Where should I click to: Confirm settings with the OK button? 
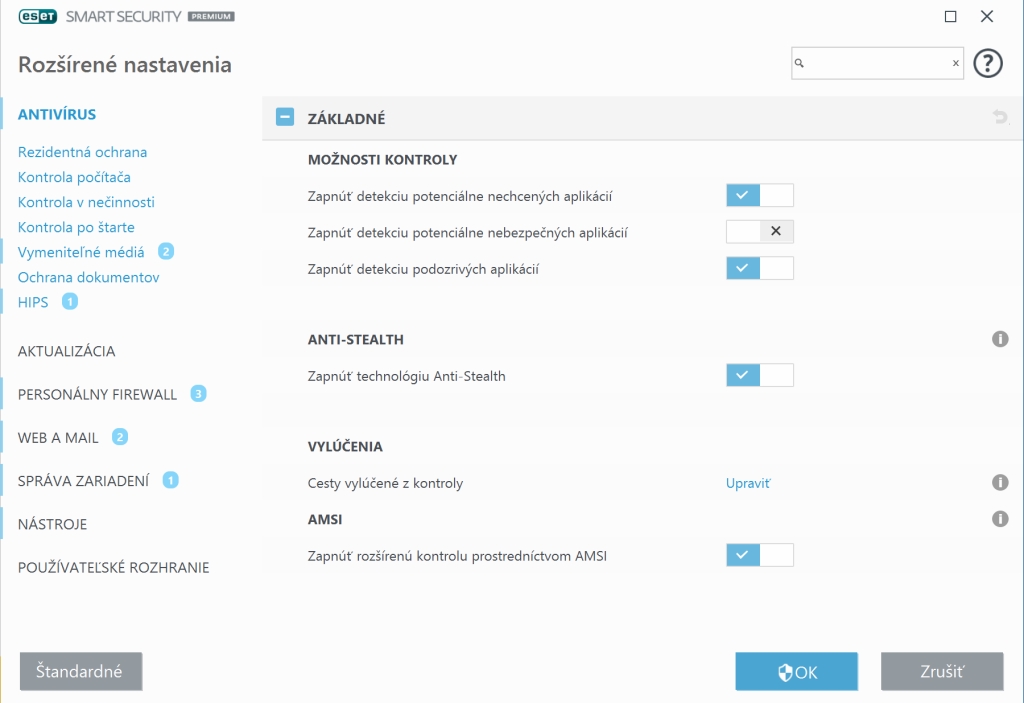796,672
